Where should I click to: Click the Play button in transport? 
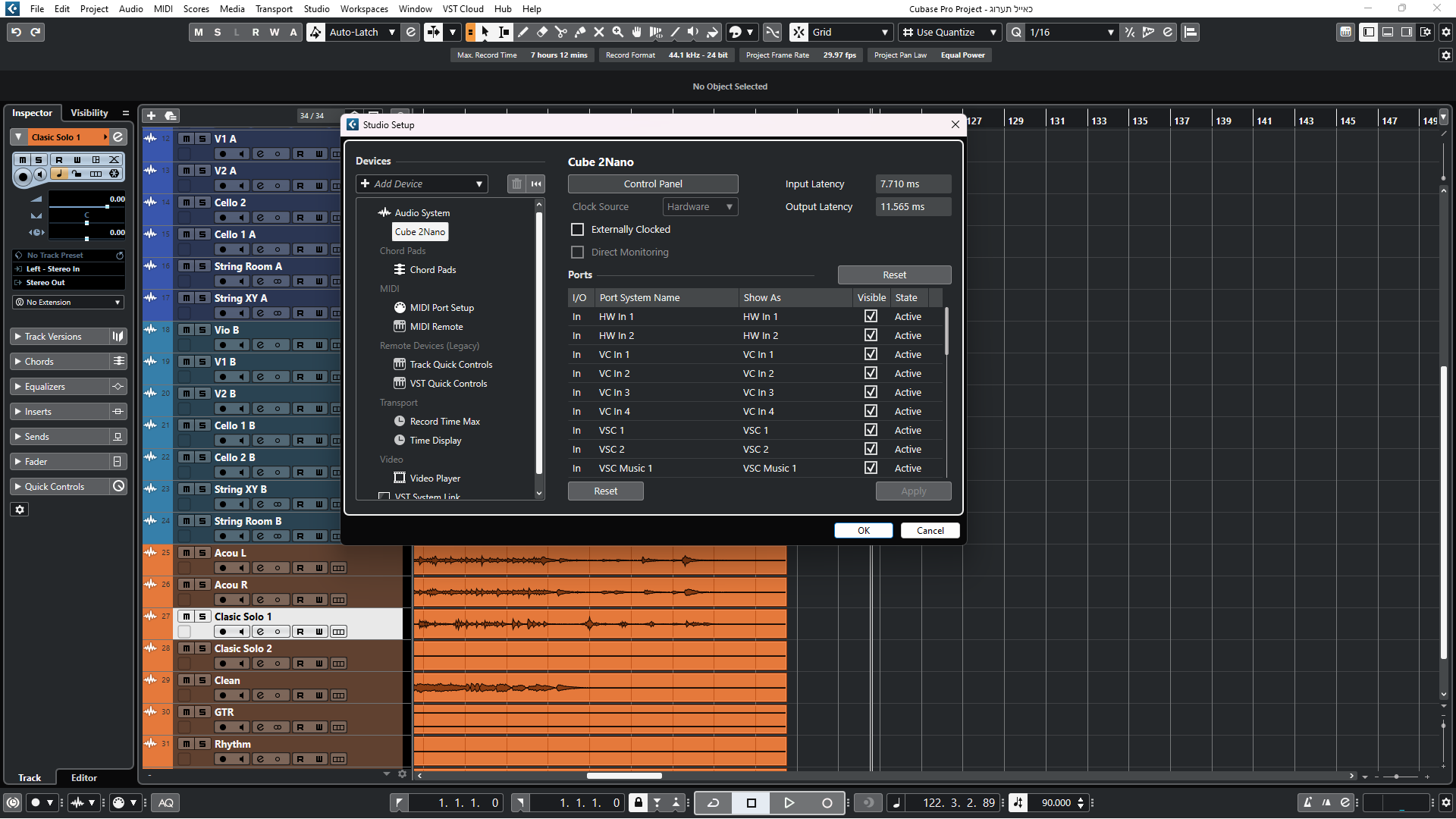coord(789,802)
